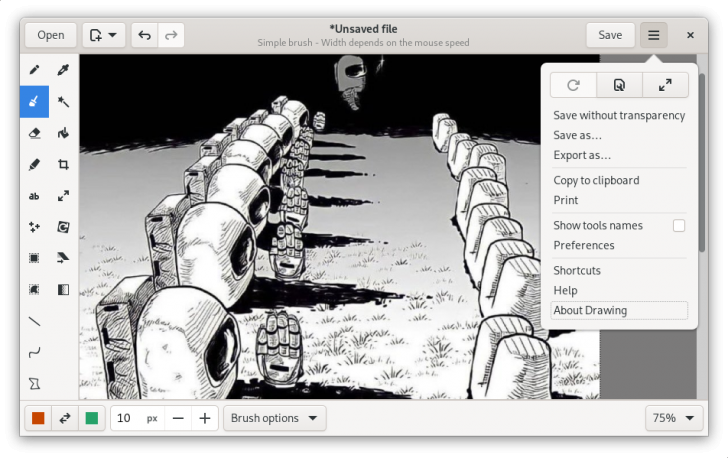The image size is (728, 458).
Task: Select the Eraser tool
Action: (x=34, y=133)
